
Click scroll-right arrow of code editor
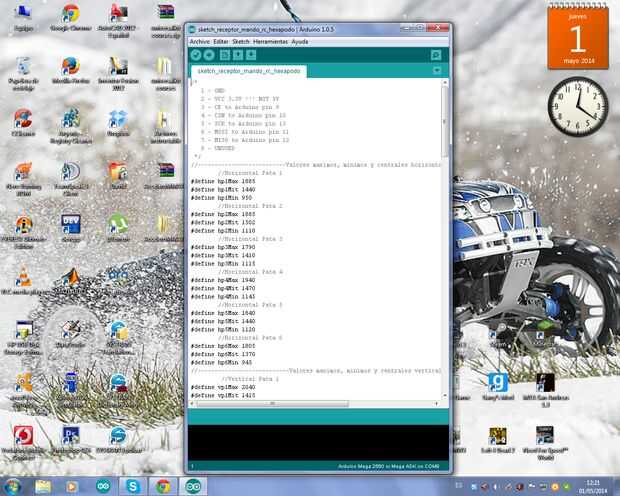437,403
